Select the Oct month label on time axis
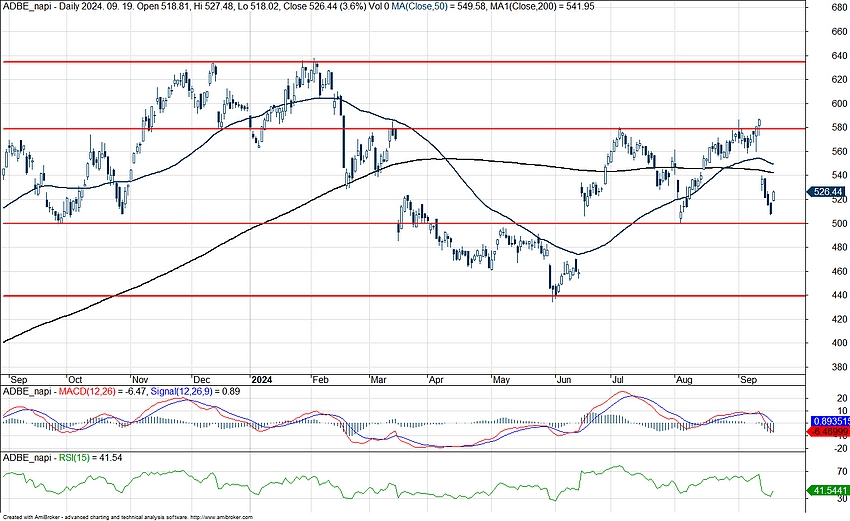 [x=75, y=380]
